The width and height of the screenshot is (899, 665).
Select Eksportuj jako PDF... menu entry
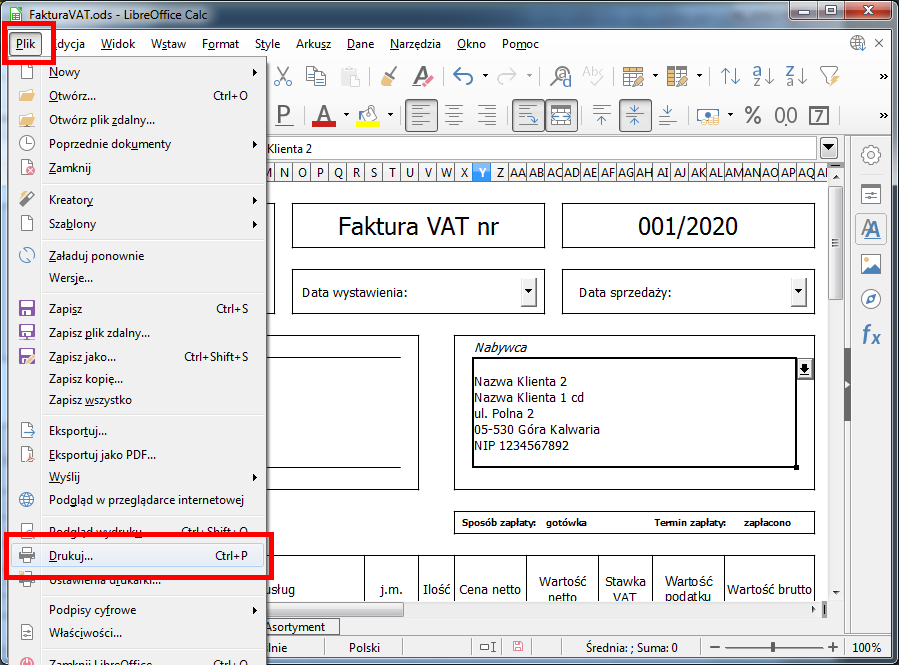(x=102, y=454)
